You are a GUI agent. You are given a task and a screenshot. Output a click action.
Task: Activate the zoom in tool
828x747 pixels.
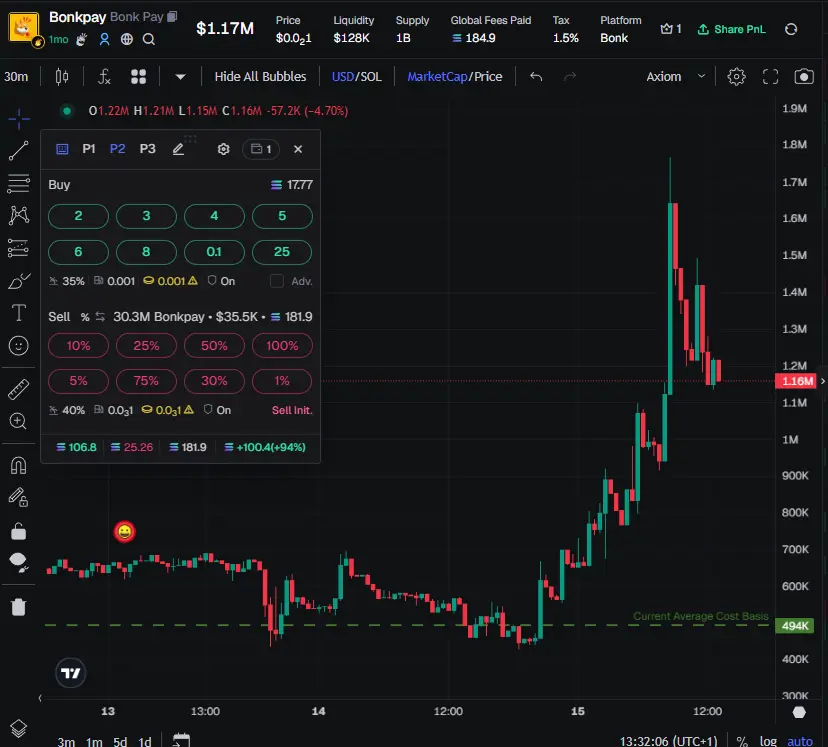tap(18, 421)
